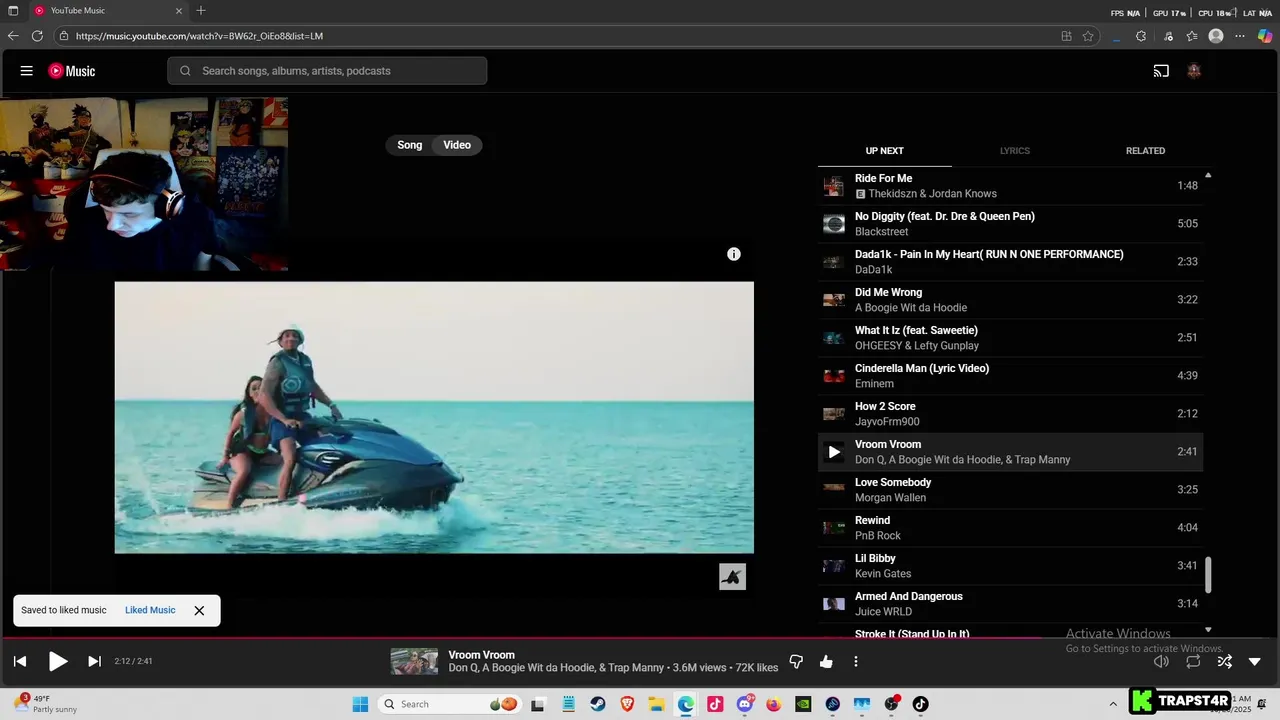Select Armed And Dangerous by Juice WRLD

pos(1010,604)
